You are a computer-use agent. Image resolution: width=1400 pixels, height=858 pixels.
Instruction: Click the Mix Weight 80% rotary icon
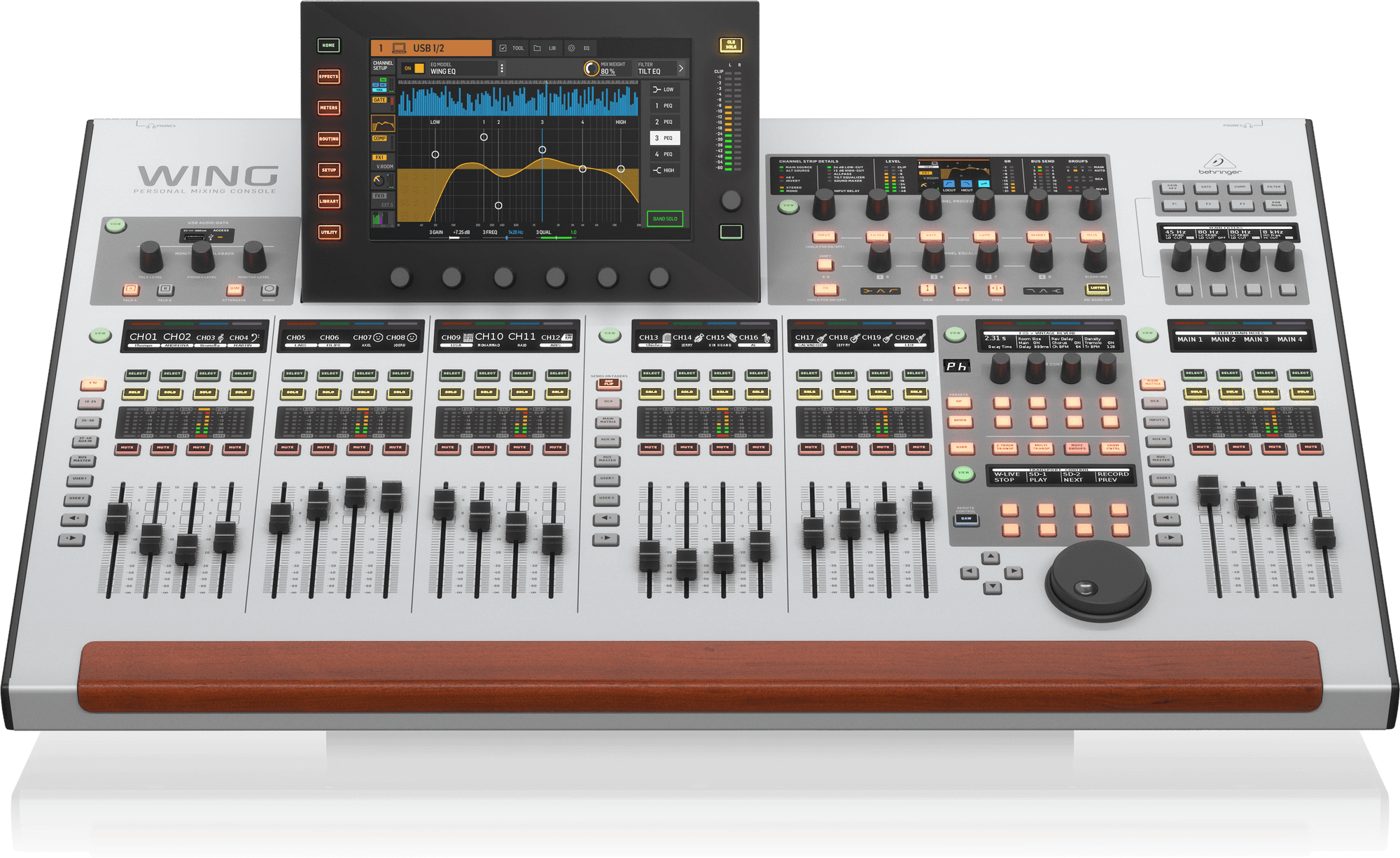click(x=591, y=68)
